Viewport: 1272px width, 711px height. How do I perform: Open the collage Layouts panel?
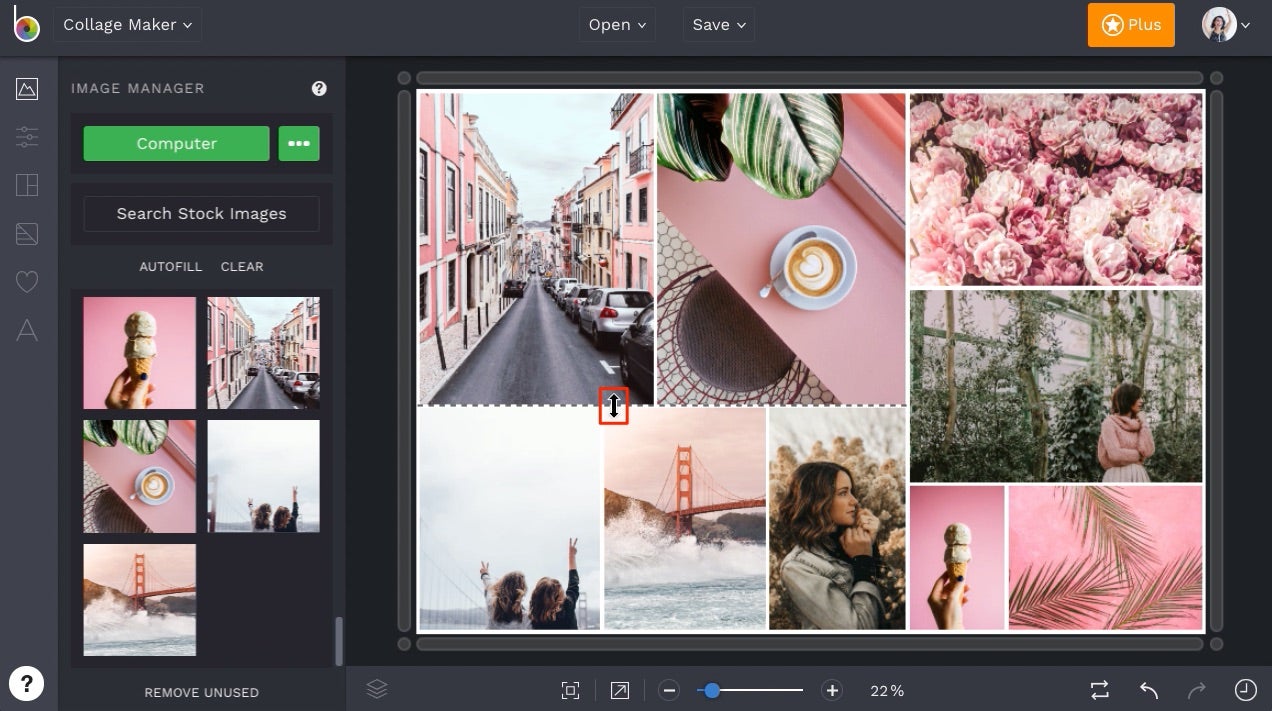point(27,185)
